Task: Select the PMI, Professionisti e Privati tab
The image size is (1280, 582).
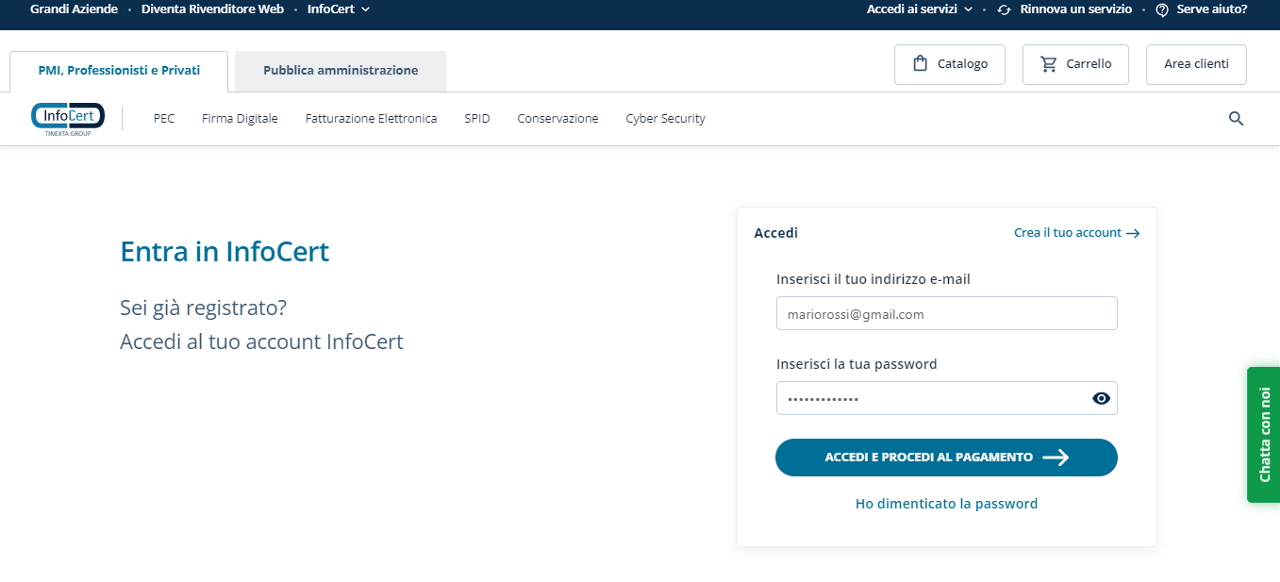Action: (x=119, y=71)
